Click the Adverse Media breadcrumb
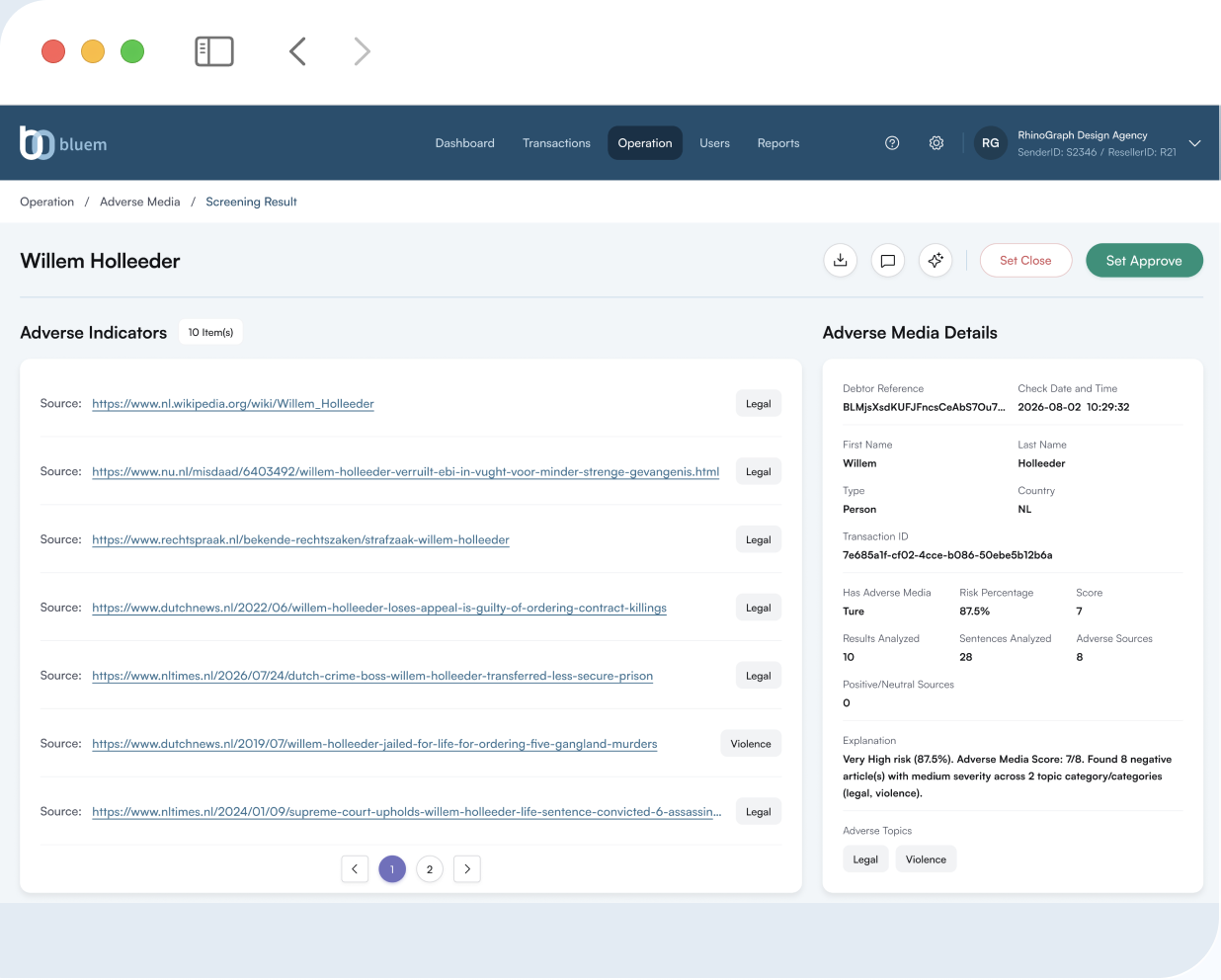The height and width of the screenshot is (980, 1221). tap(140, 202)
